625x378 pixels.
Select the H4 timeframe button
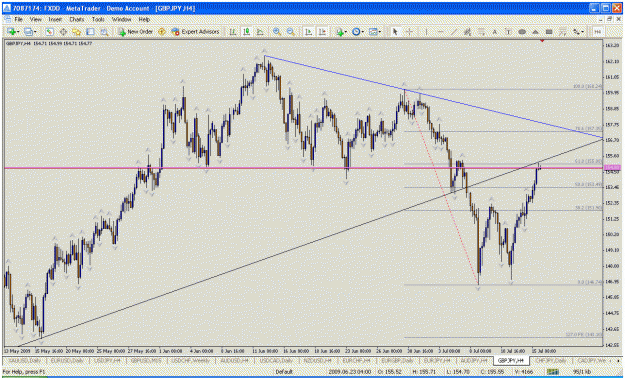tap(597, 32)
